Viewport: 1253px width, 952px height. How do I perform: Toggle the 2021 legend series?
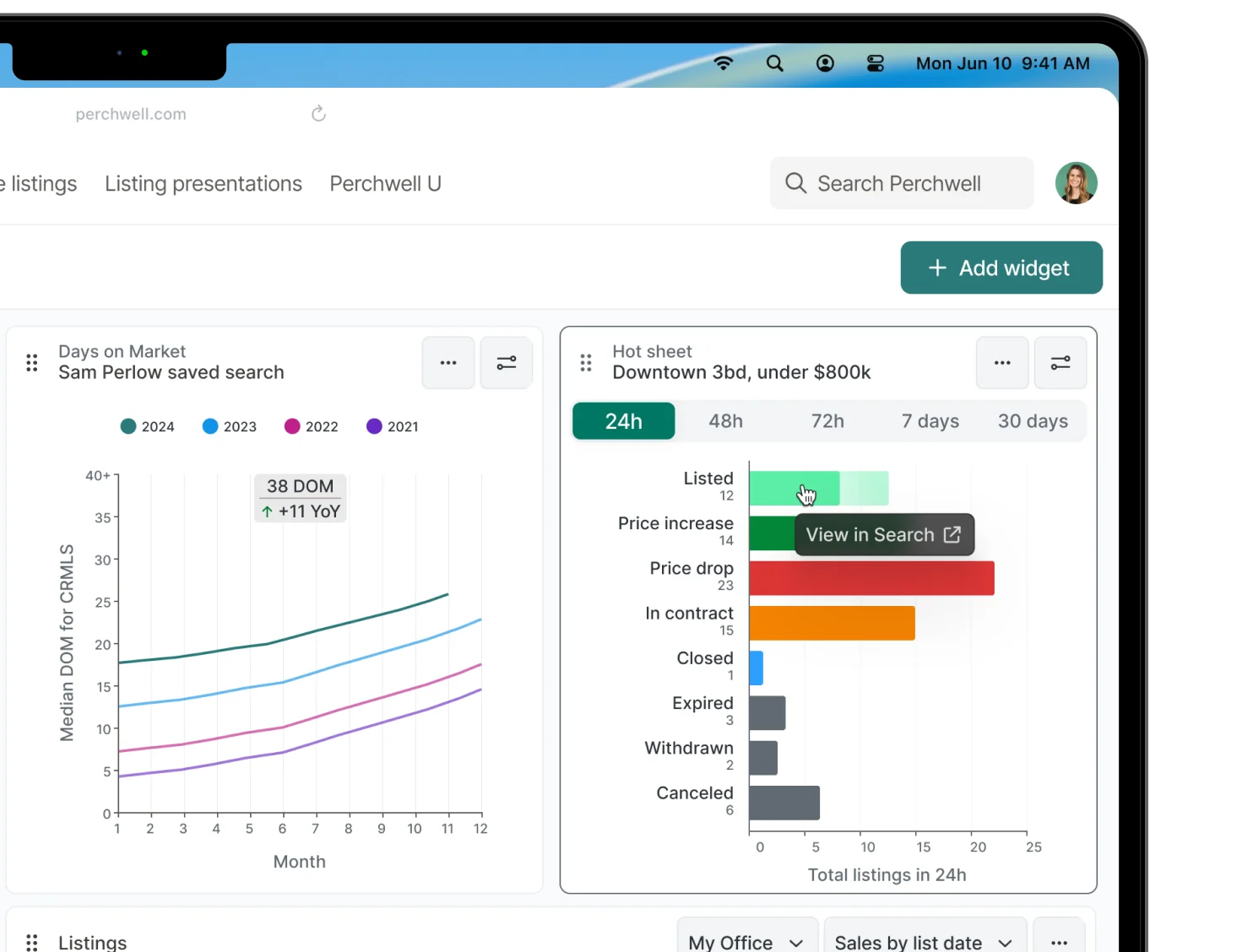393,426
